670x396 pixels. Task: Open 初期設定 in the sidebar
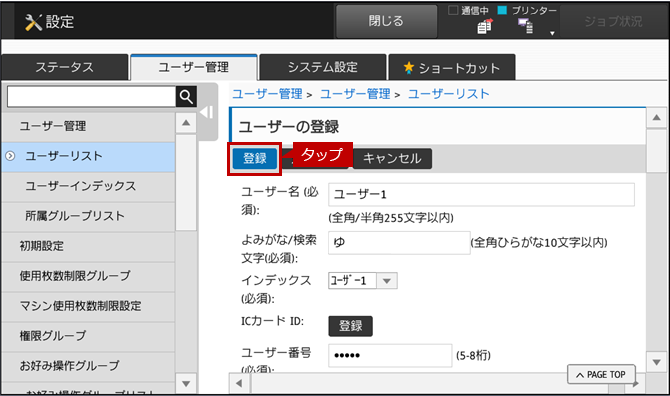[x=88, y=246]
